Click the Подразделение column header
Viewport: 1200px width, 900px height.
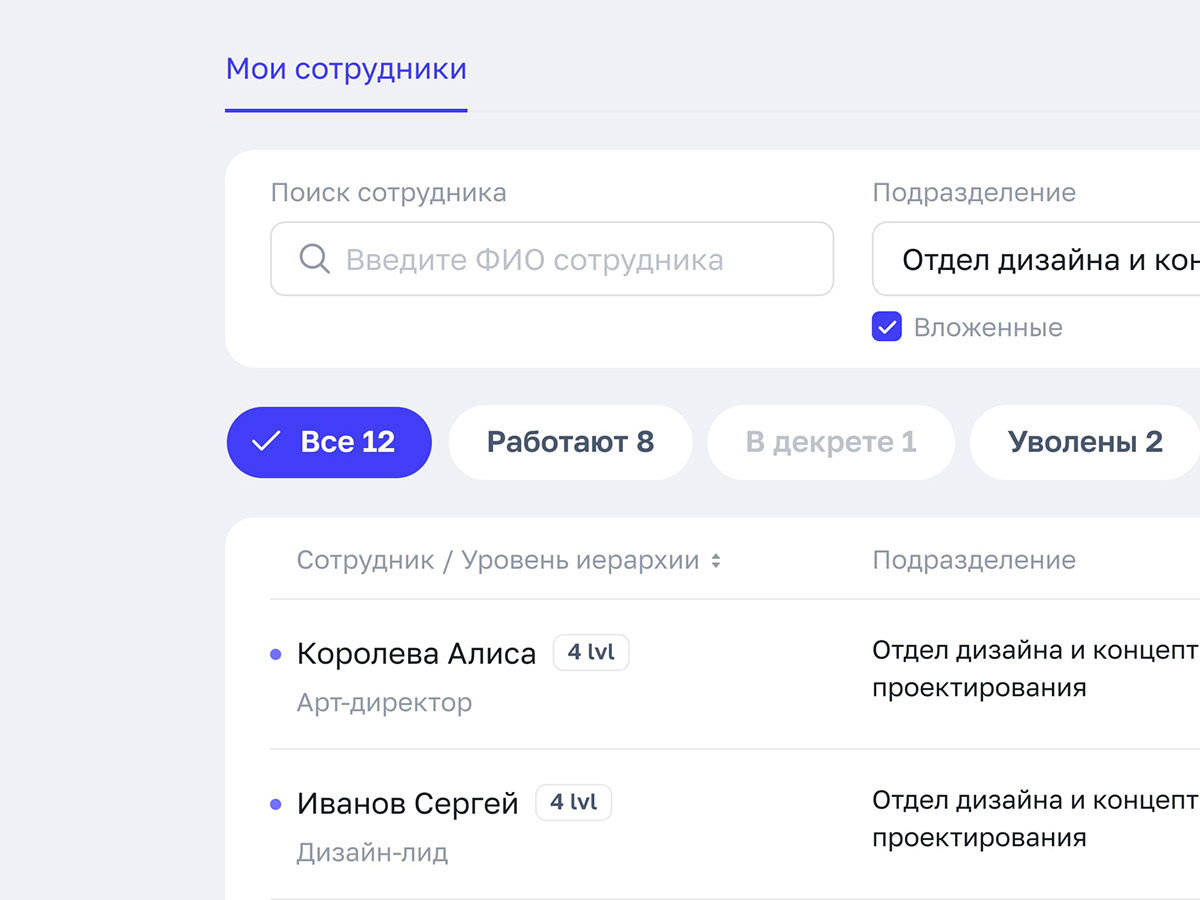click(974, 561)
